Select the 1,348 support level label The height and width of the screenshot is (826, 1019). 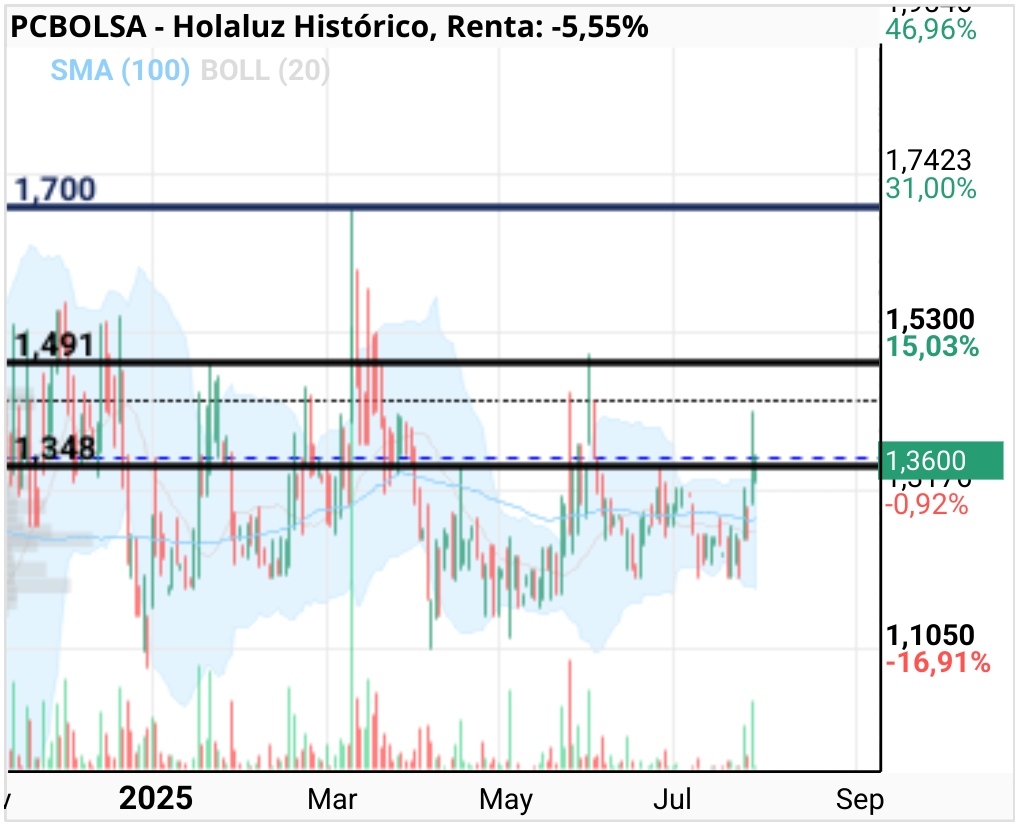click(x=55, y=448)
